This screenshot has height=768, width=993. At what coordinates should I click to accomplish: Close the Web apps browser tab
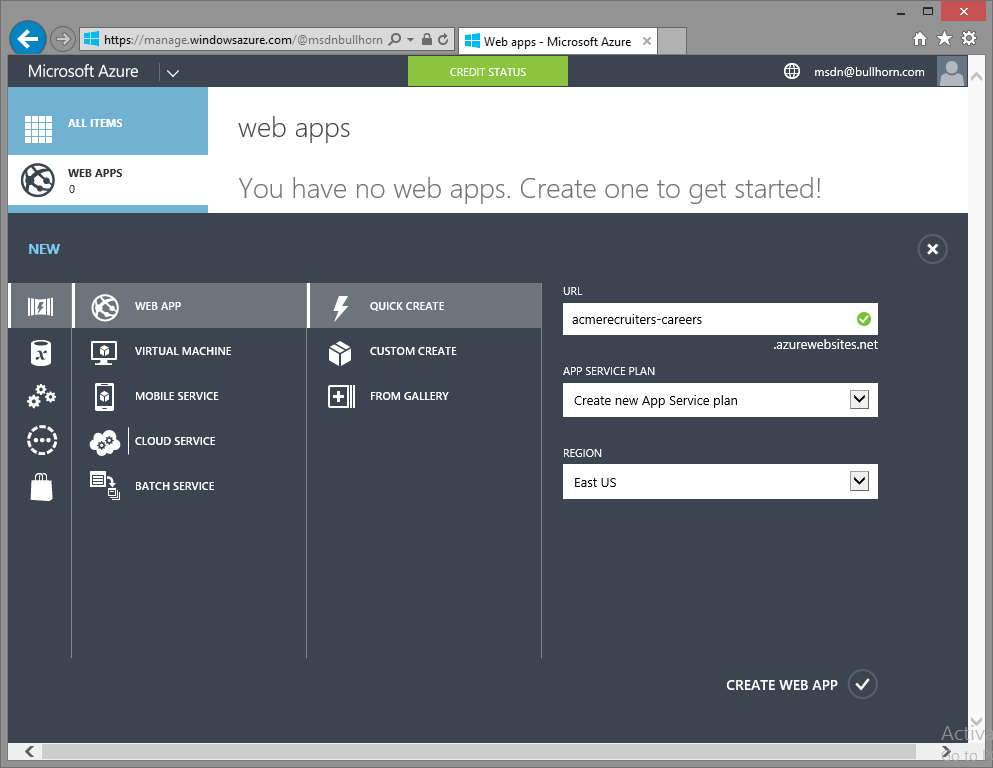point(647,41)
